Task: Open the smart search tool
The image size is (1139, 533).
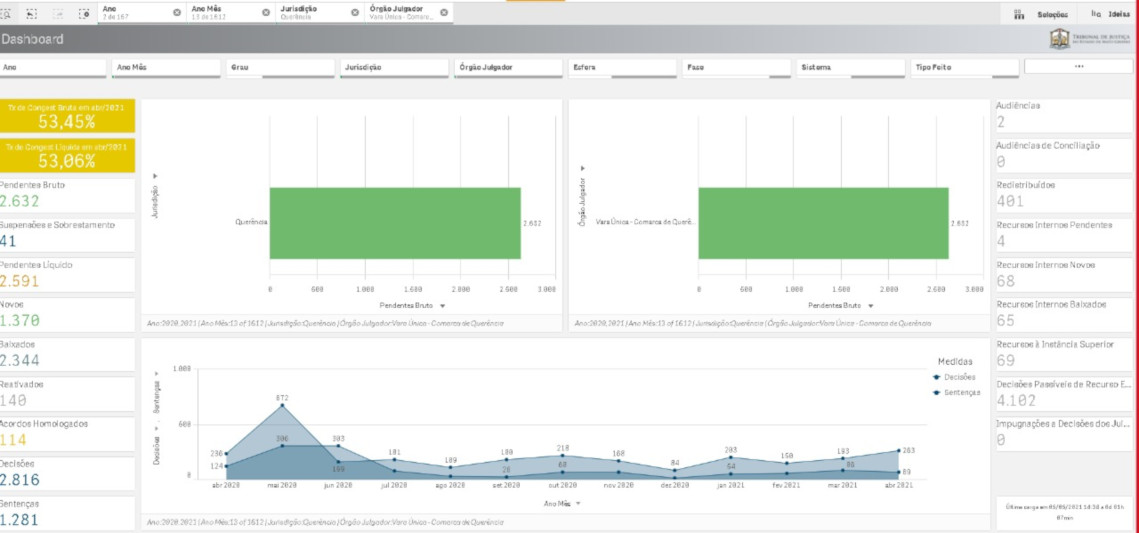Action: tap(6, 13)
